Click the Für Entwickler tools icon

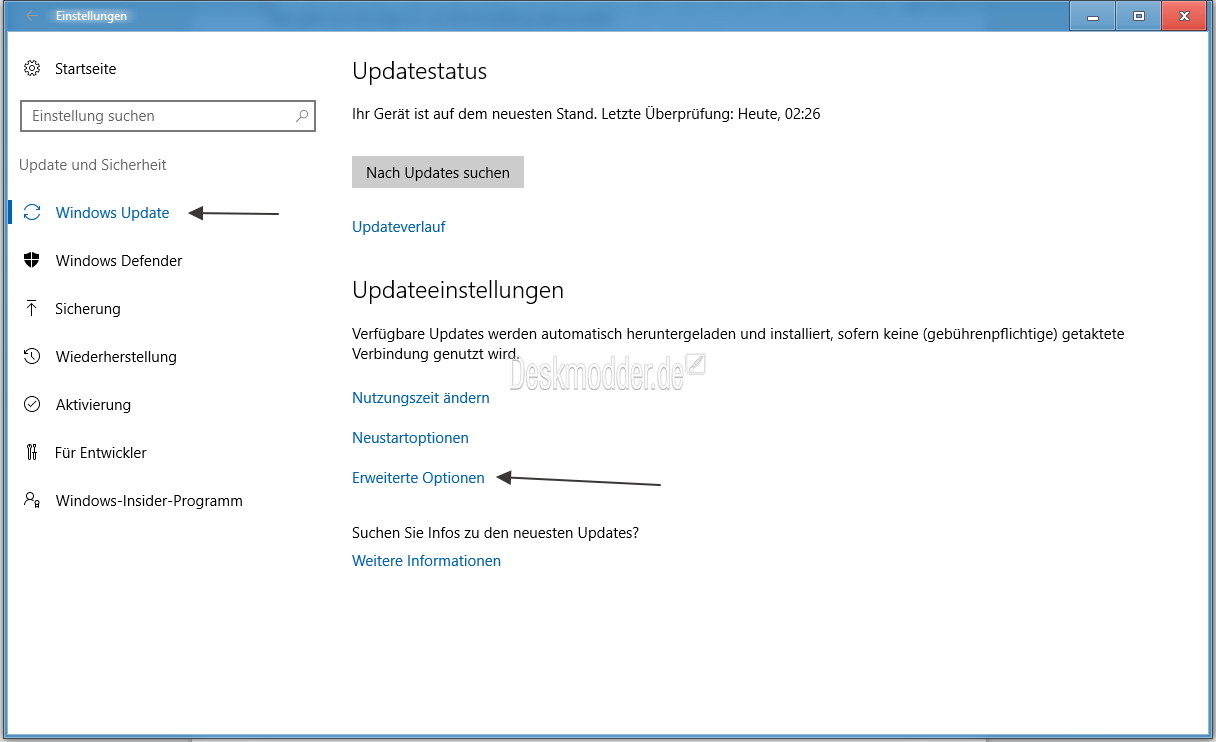coord(31,452)
